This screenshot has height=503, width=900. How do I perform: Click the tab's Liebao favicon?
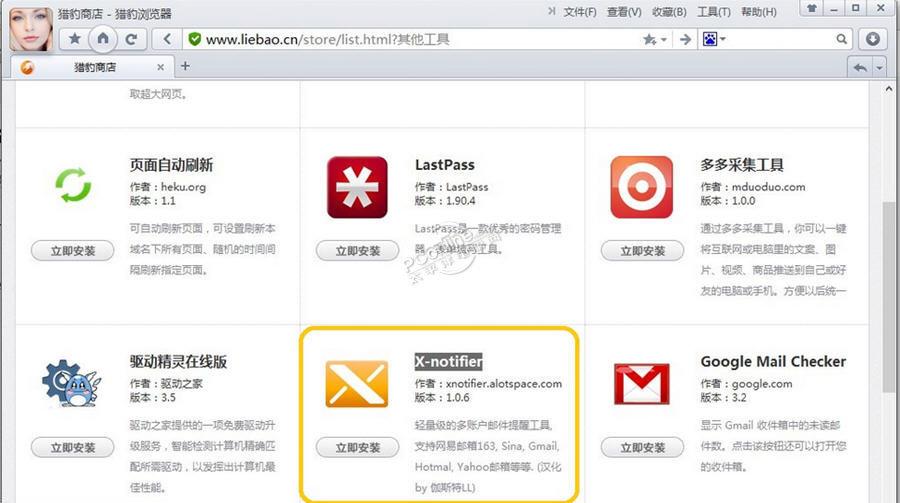(x=27, y=67)
